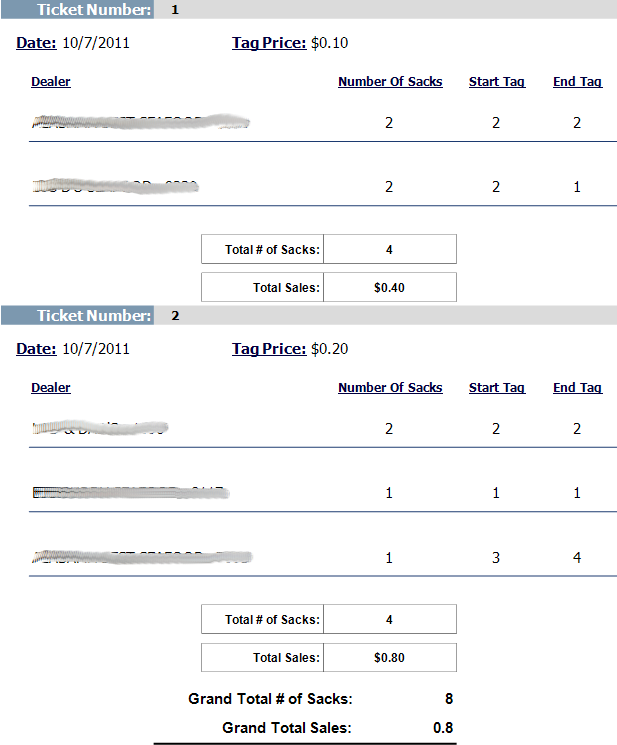This screenshot has height=745, width=617.
Task: Click the $0.80 Total Sales box value
Action: (389, 657)
